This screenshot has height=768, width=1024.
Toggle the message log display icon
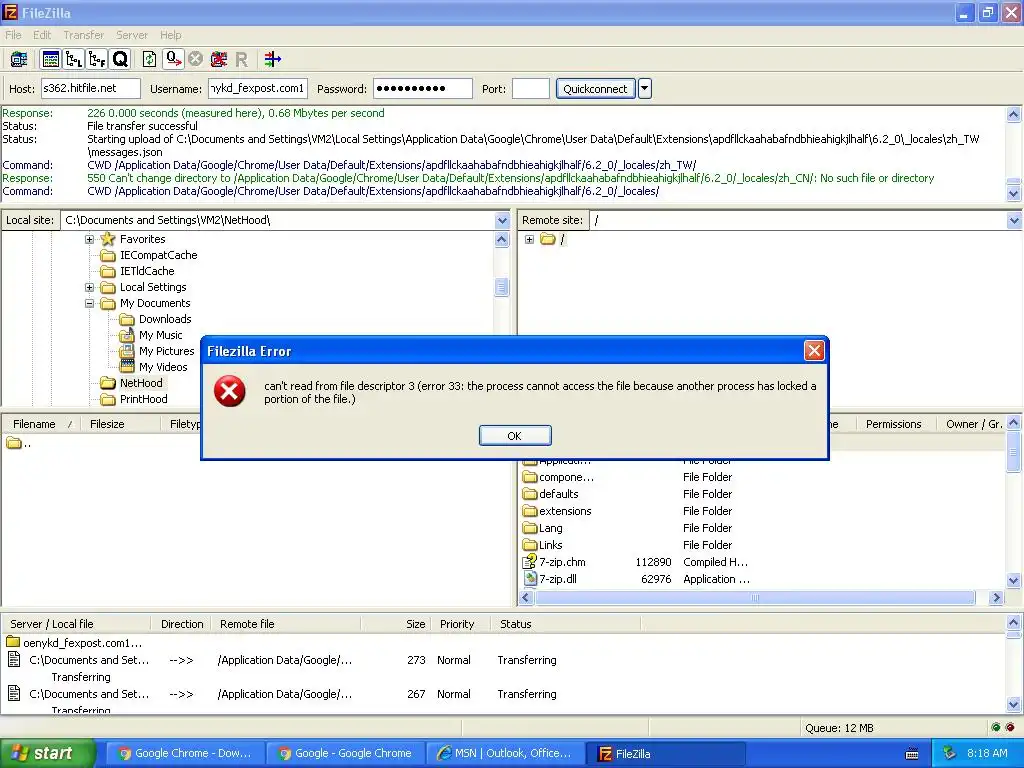click(x=50, y=59)
